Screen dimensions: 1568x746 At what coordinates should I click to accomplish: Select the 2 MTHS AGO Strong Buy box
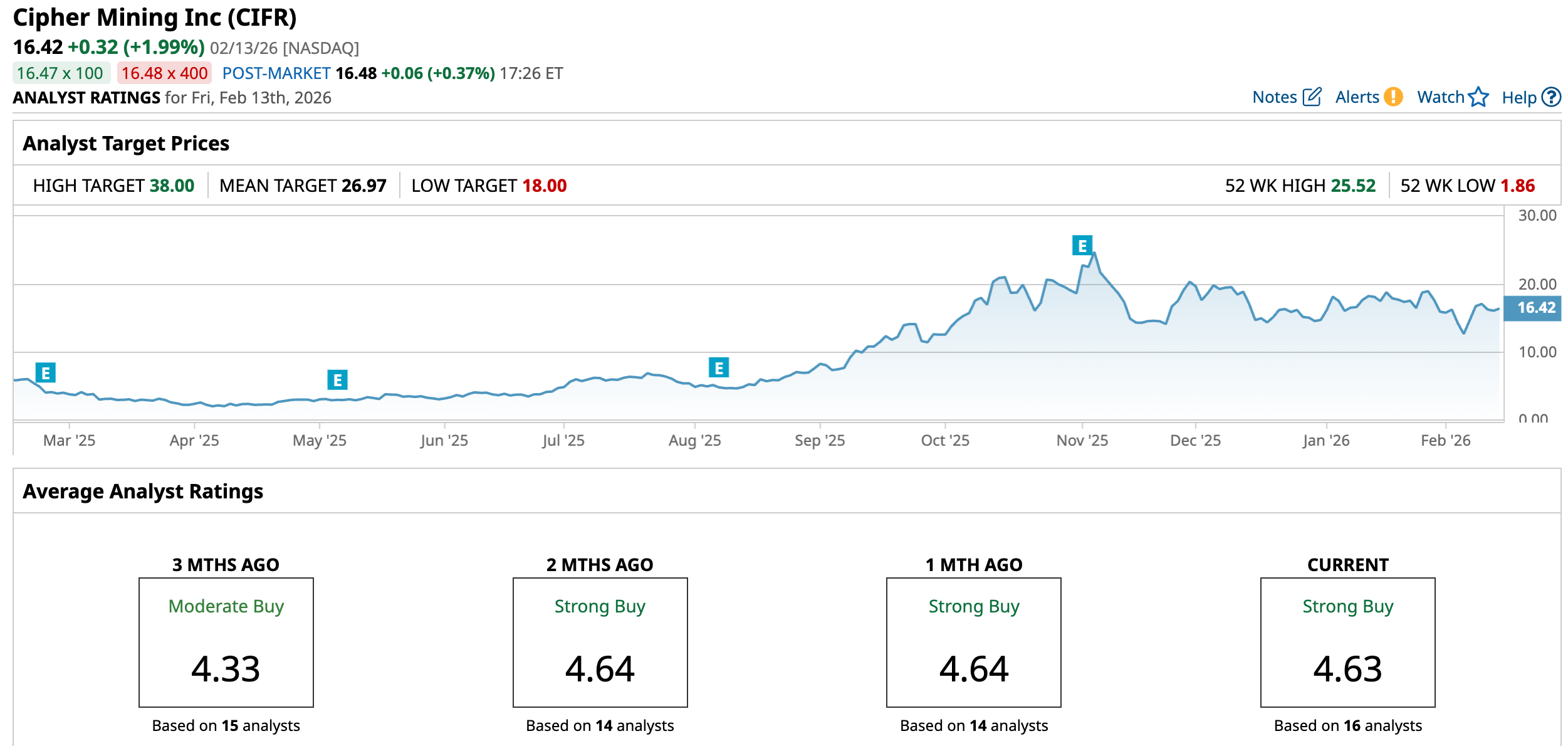coord(600,642)
